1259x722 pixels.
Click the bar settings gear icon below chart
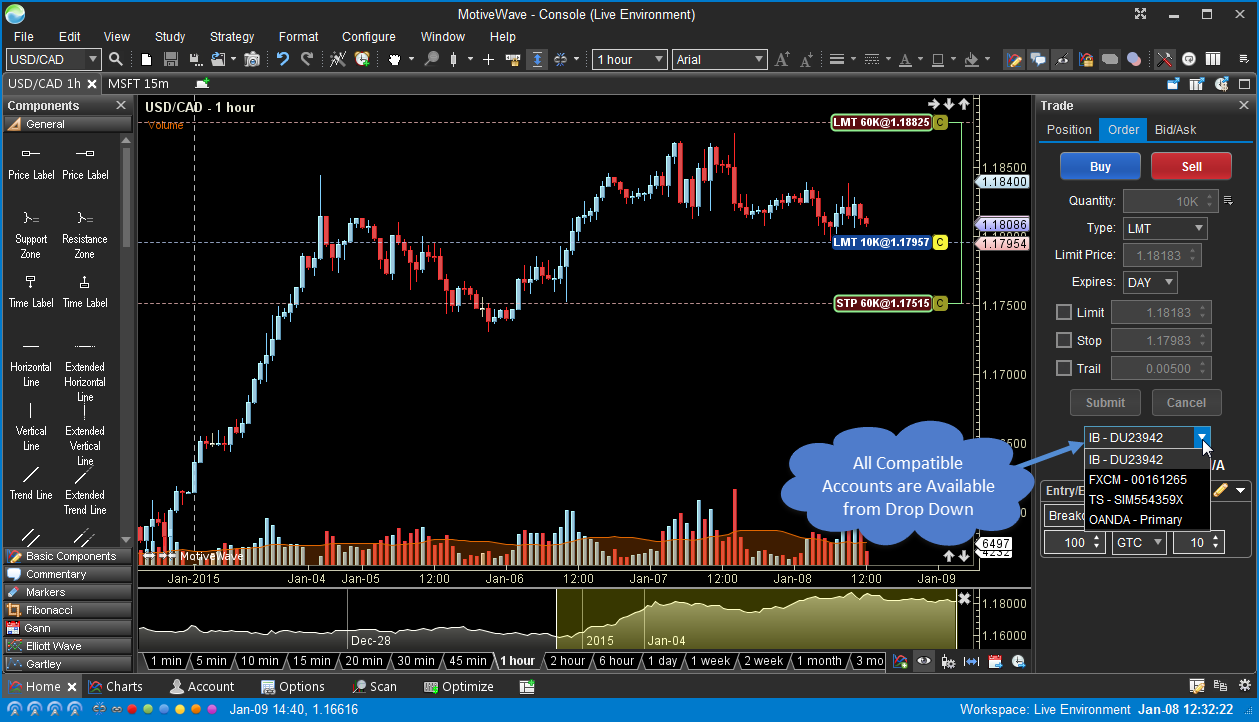948,661
